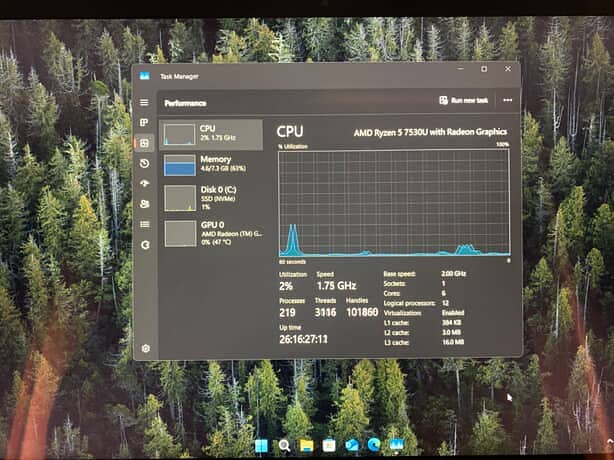The height and width of the screenshot is (460, 614).
Task: Click the Memory mini graph thumbnail
Action: [180, 165]
